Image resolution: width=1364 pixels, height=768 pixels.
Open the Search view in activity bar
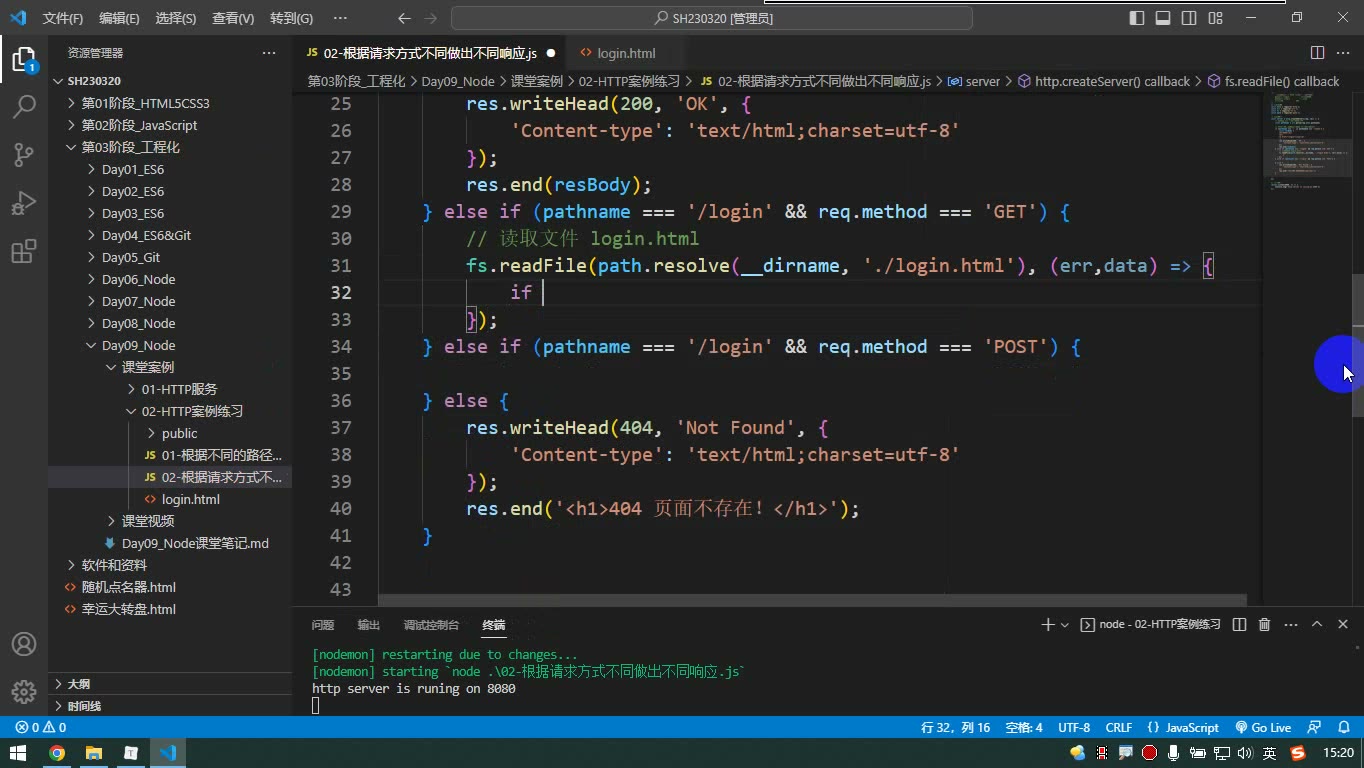click(x=24, y=106)
